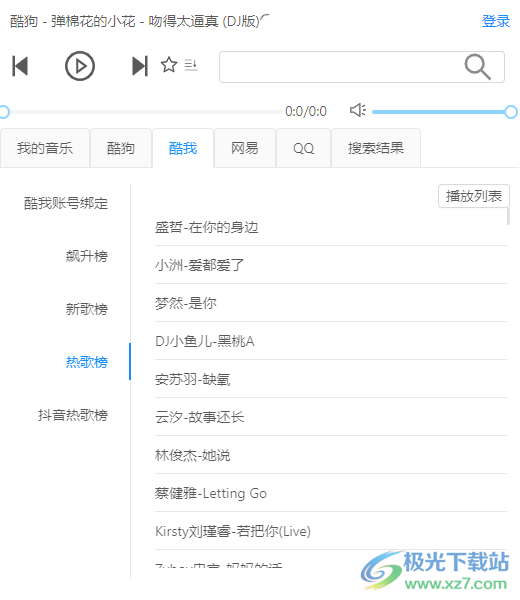This screenshot has width=520, height=600.
Task: Open the 搜索结果 tab
Action: [x=376, y=148]
